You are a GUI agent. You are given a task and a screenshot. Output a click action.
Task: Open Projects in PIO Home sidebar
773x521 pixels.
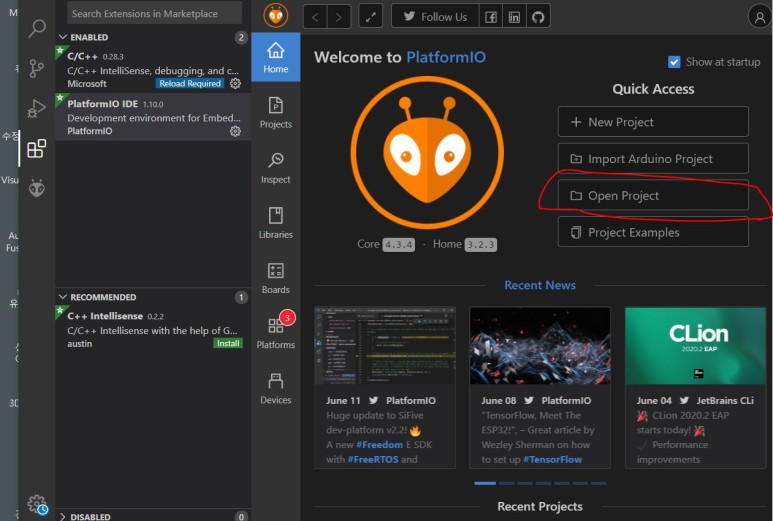[x=276, y=113]
